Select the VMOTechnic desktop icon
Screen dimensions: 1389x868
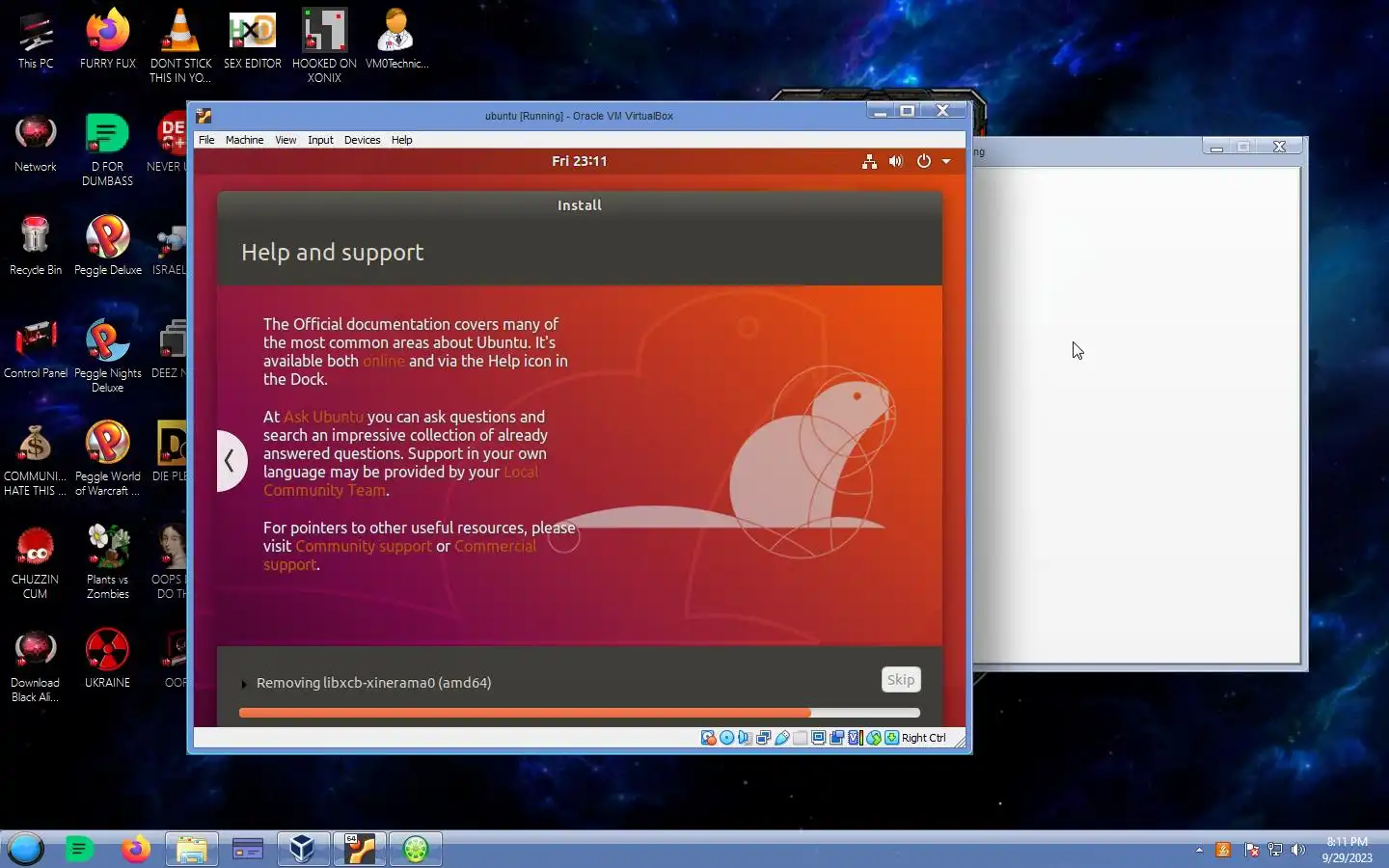pyautogui.click(x=396, y=41)
